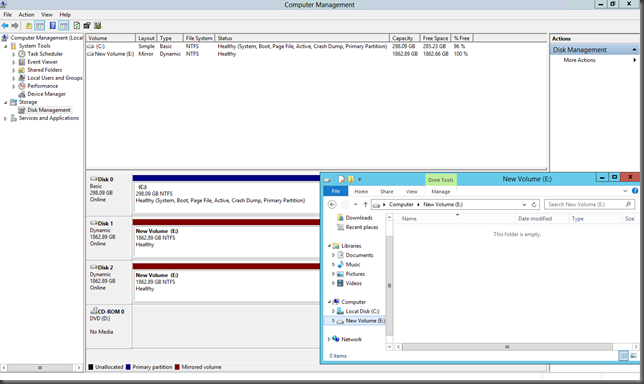This screenshot has height=384, width=644.
Task: Click the Disk 0 (C:) partition block
Action: (x=226, y=194)
